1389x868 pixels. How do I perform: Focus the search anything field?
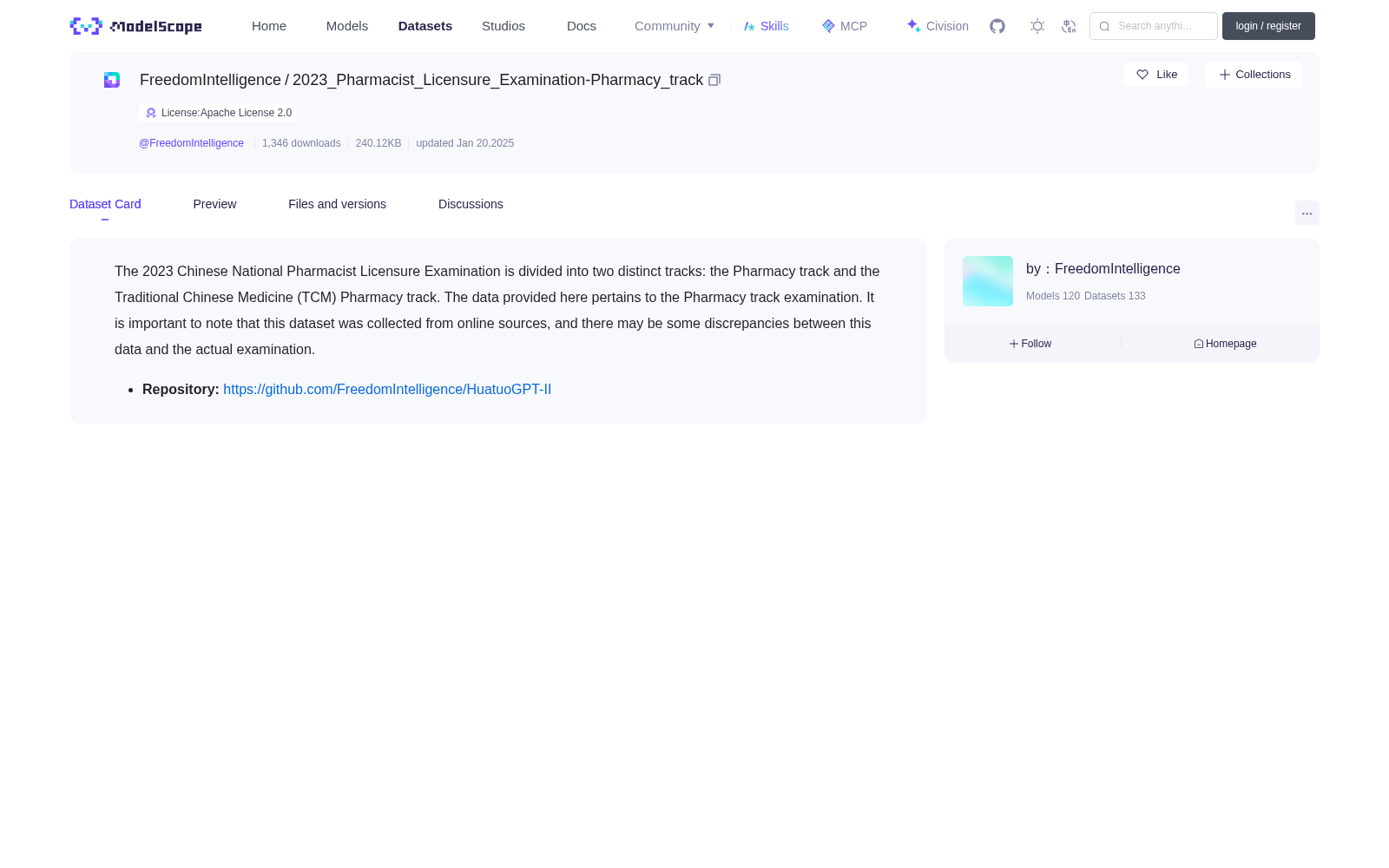[x=1154, y=26]
